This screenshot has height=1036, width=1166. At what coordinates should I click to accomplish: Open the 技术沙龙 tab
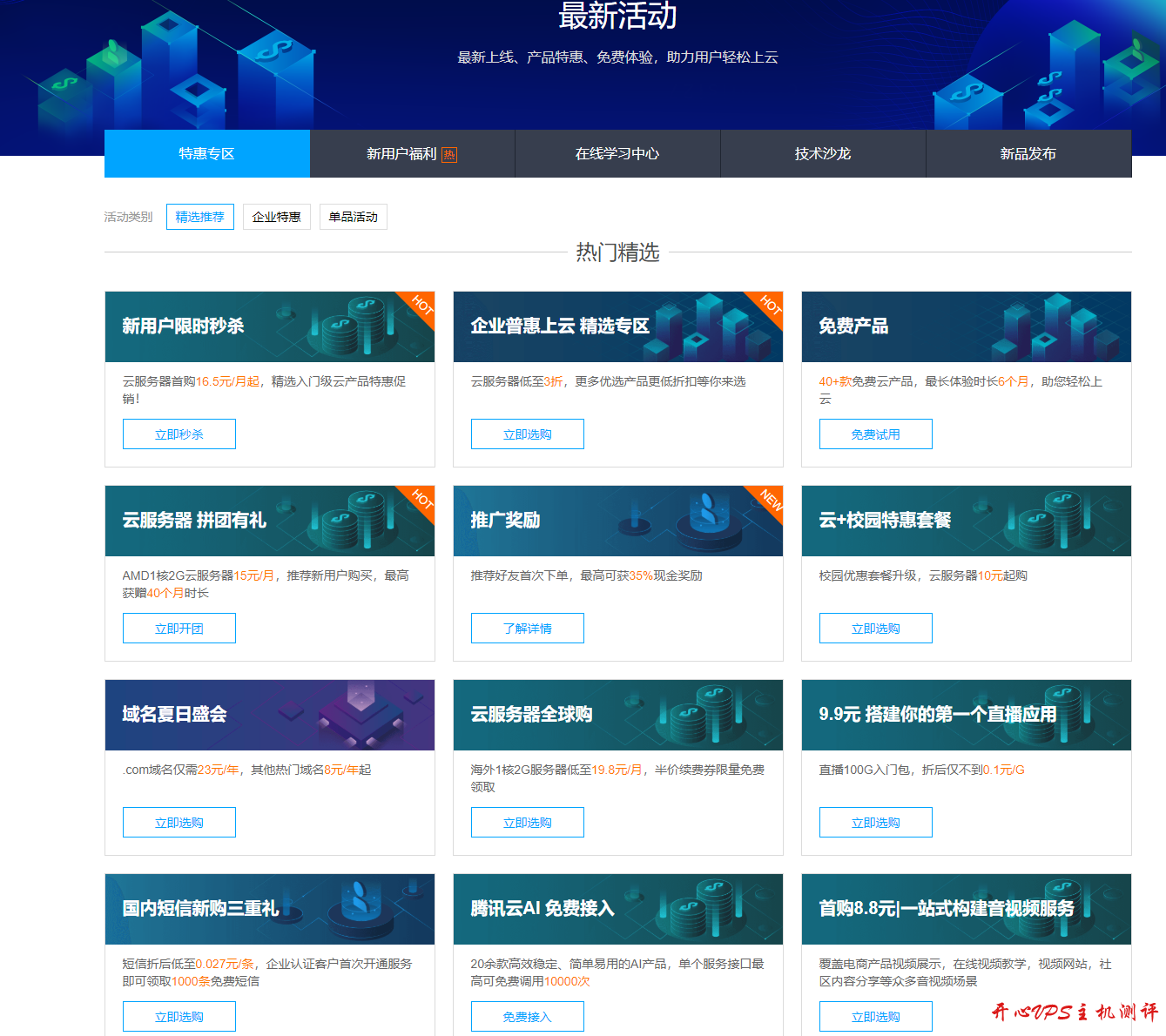(823, 154)
